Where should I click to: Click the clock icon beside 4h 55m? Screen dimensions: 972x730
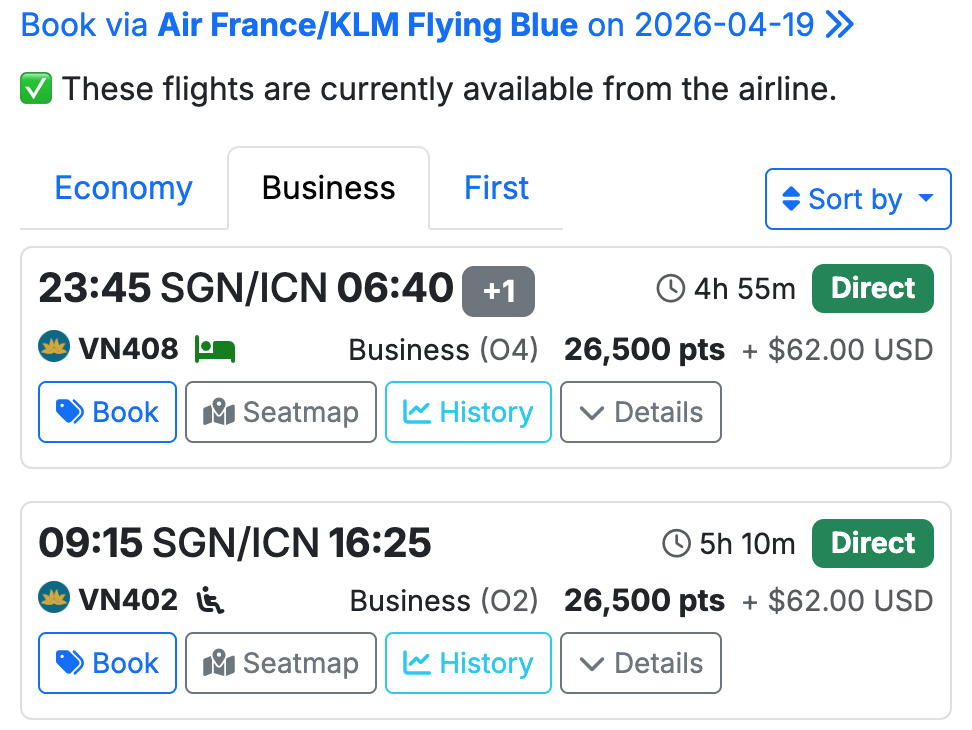(x=670, y=290)
